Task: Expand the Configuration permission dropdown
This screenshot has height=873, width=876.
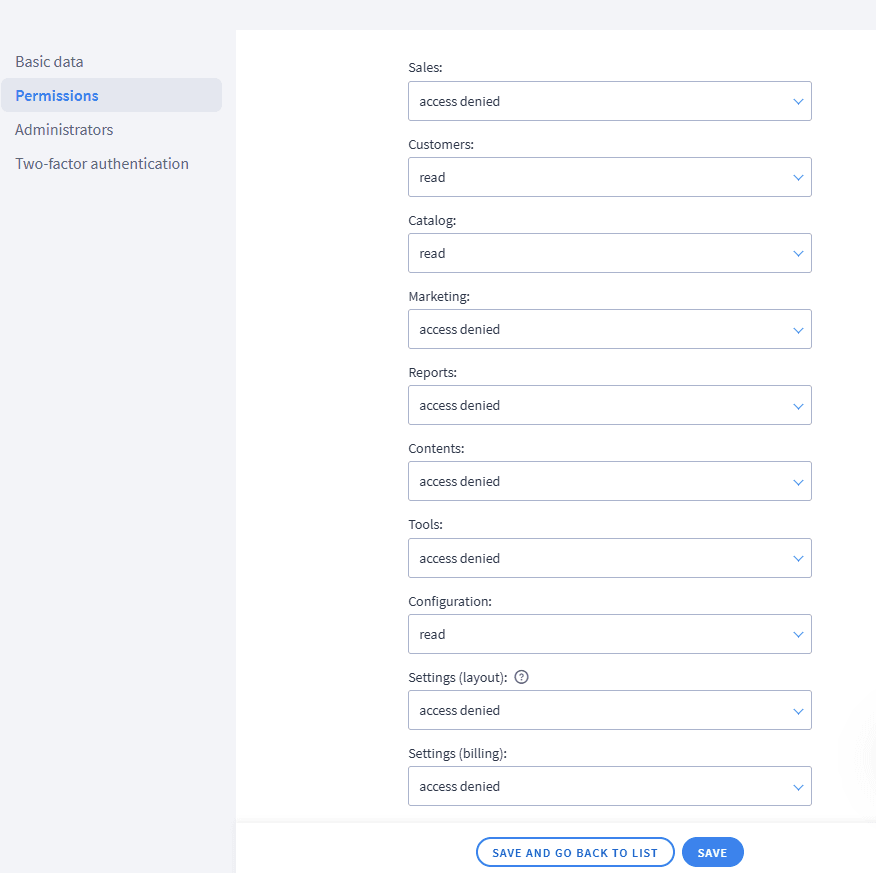Action: coord(609,634)
